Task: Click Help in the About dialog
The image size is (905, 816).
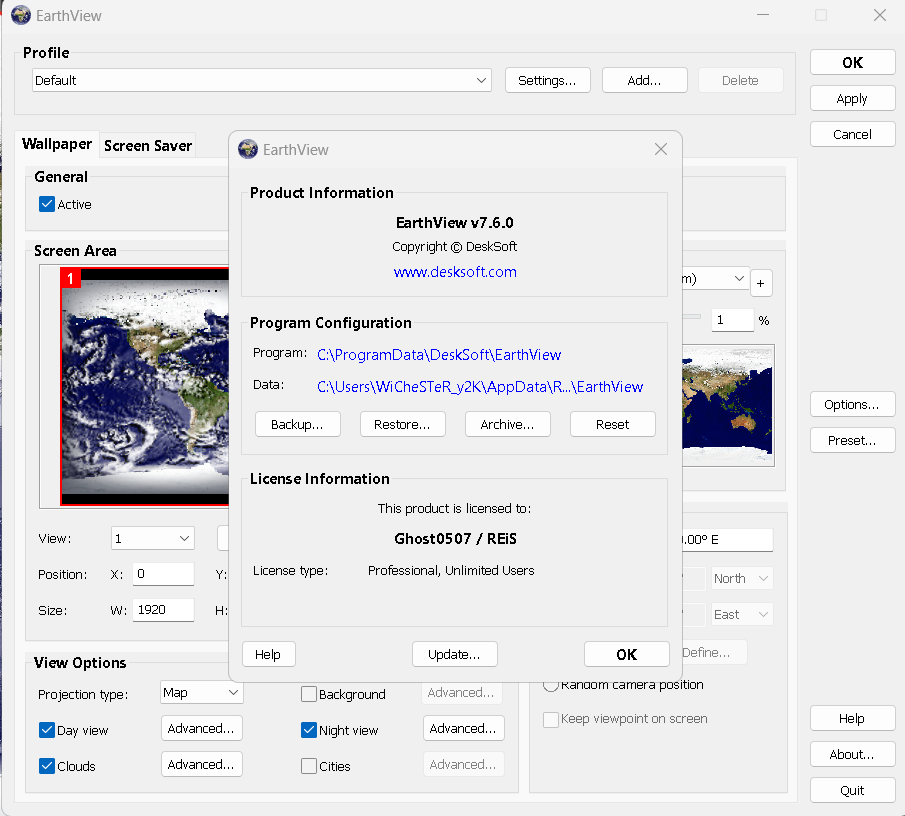Action: pos(268,654)
